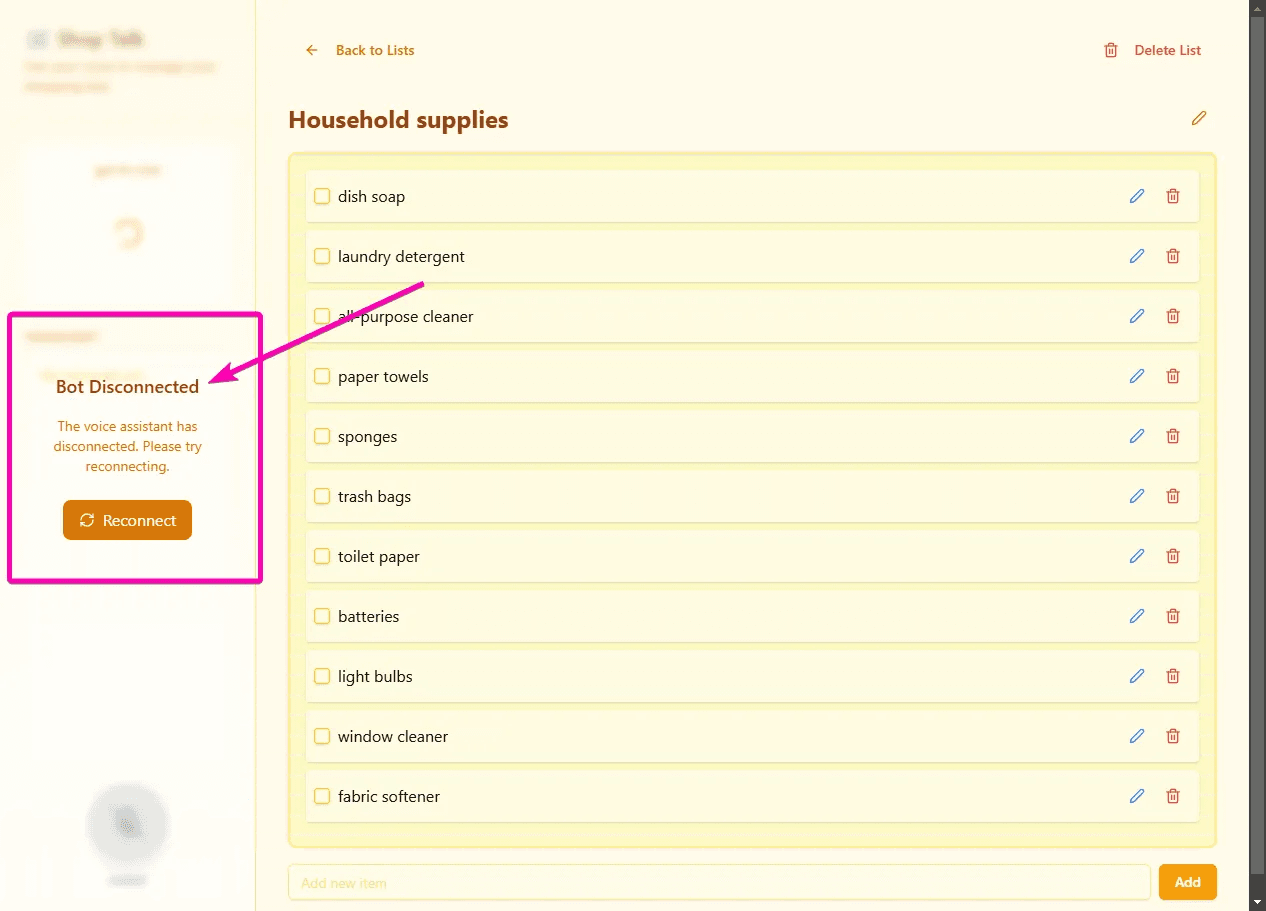Delete the light bulbs item
The image size is (1266, 911).
1173,676
